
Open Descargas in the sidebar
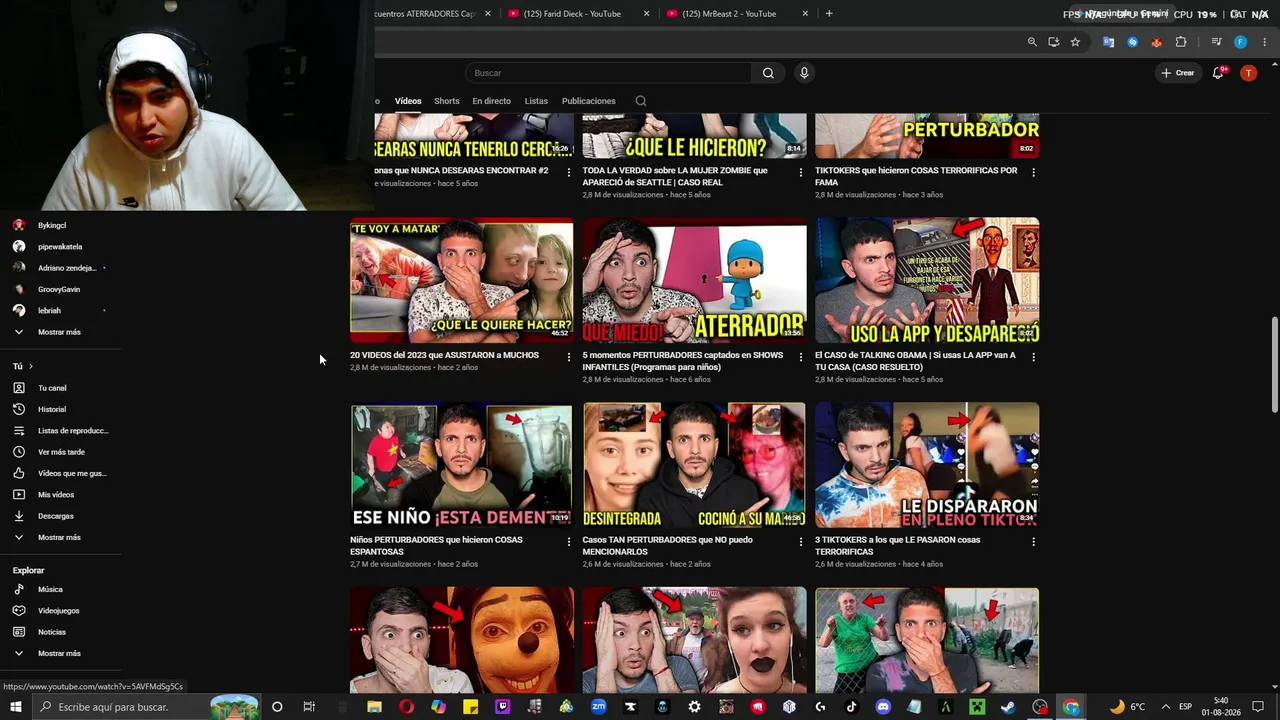[x=56, y=516]
